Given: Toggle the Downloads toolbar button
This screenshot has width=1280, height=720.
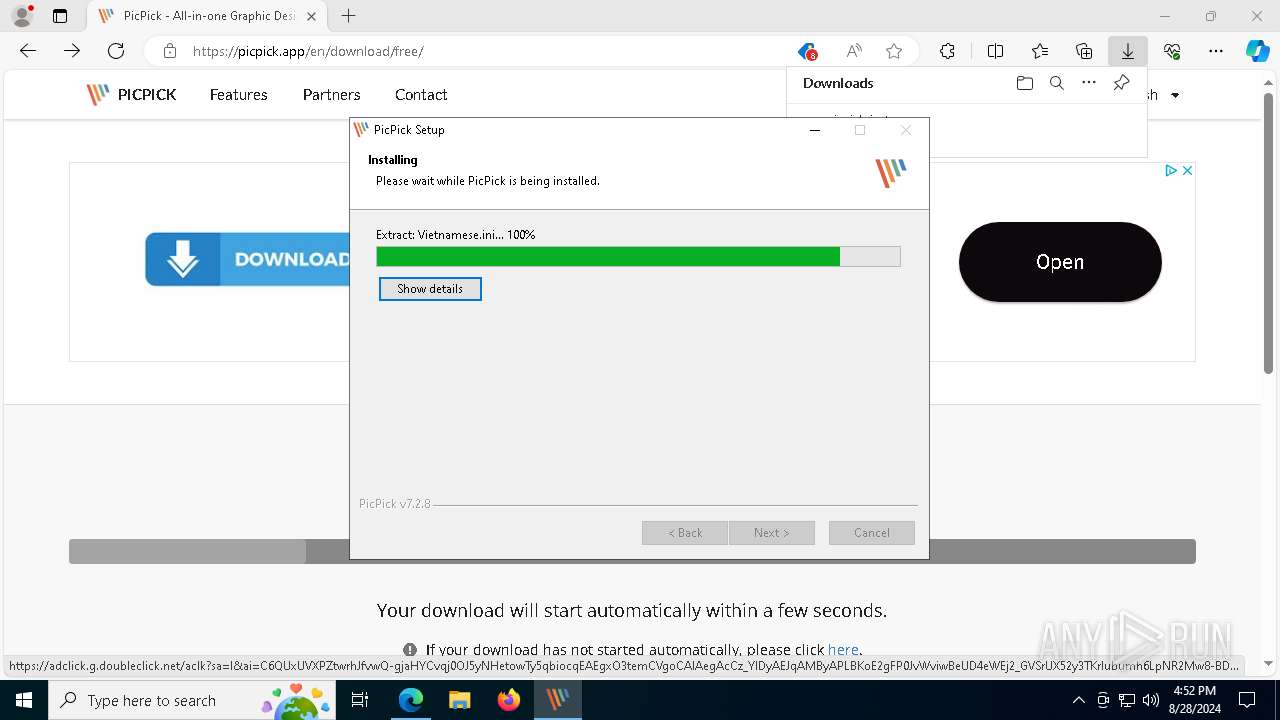Looking at the screenshot, I should click(x=1128, y=51).
